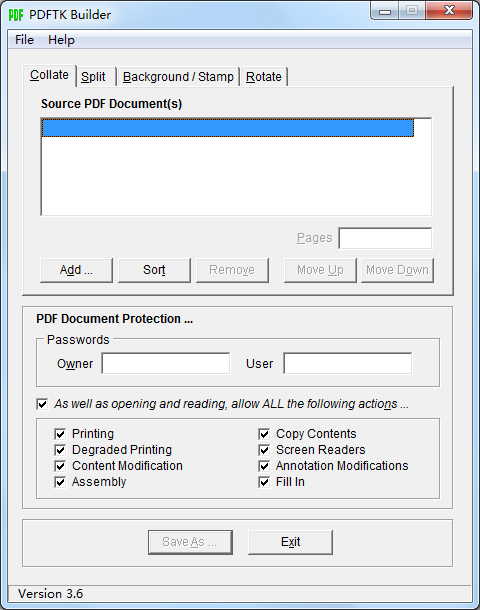Click the Move Up button
Image resolution: width=480 pixels, height=610 pixels.
point(320,270)
